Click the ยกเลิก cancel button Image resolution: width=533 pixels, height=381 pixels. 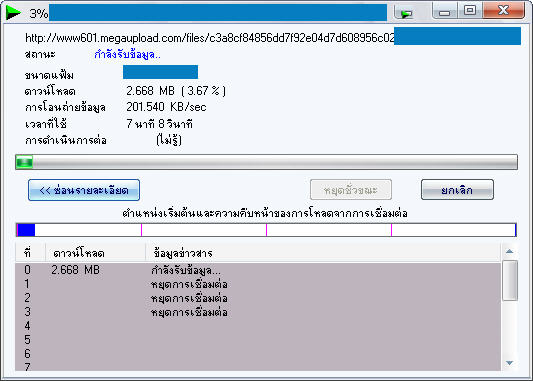tap(457, 190)
